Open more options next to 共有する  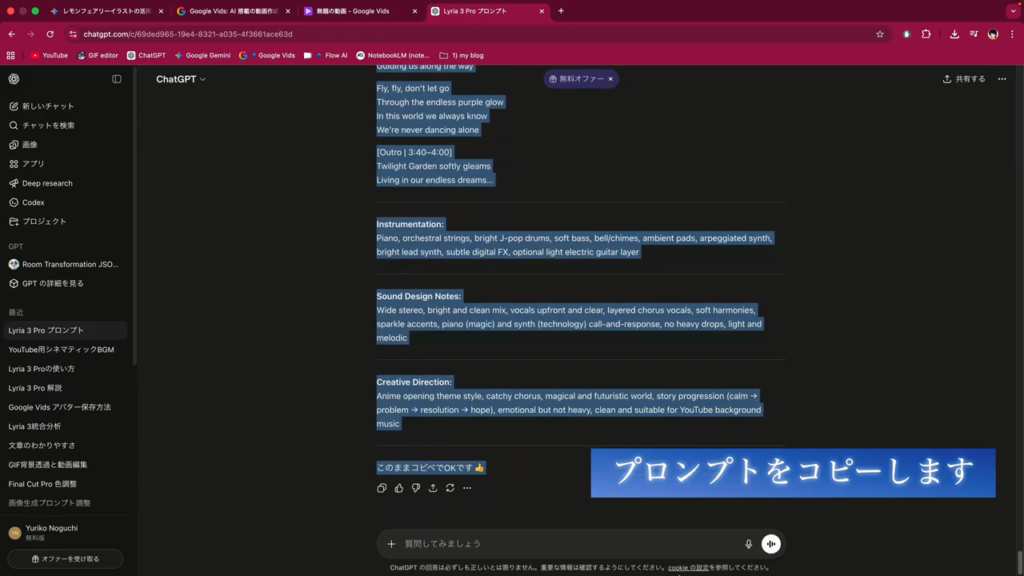tap(1002, 79)
